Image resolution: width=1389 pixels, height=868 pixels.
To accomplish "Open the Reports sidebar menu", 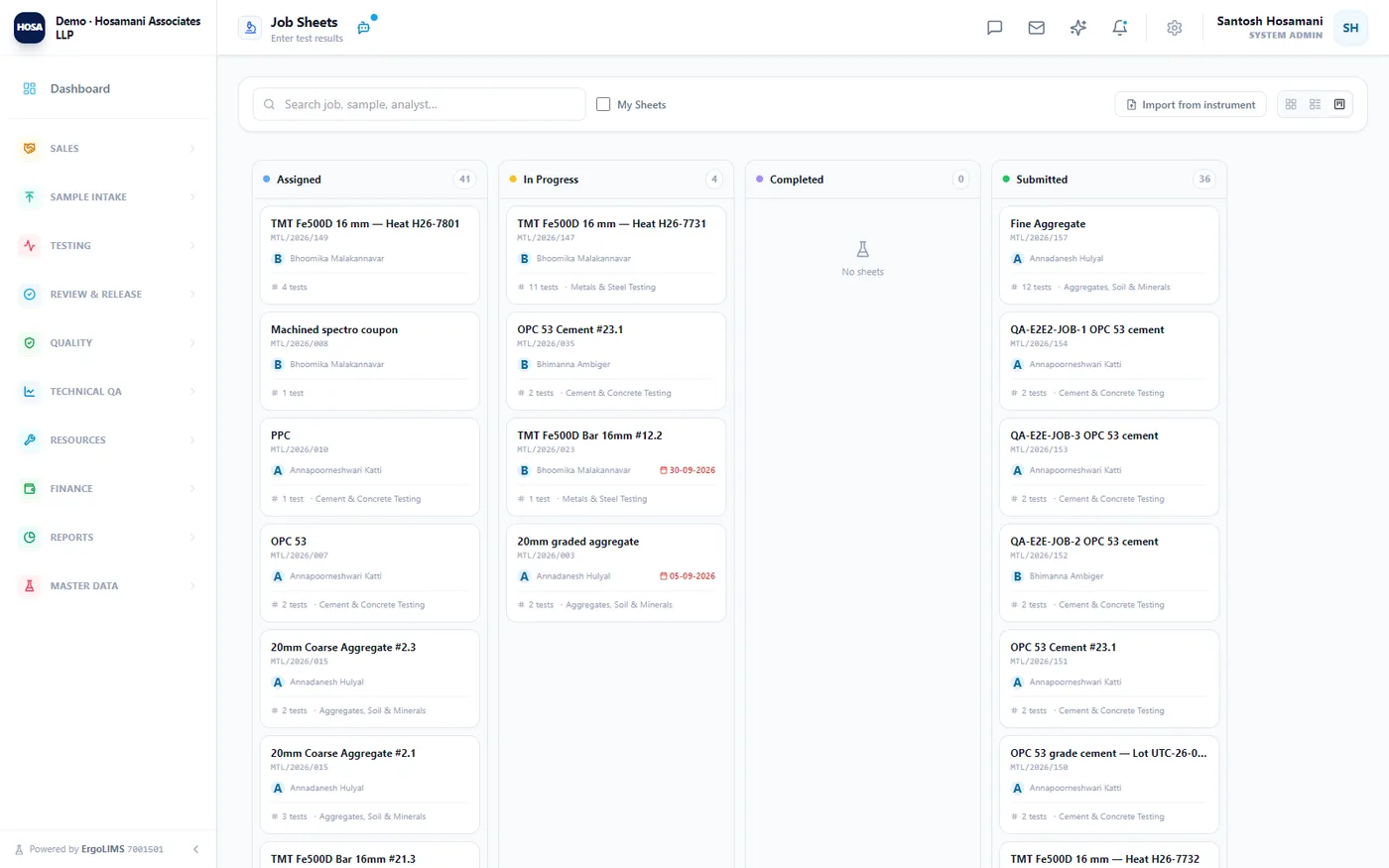I will click(x=108, y=538).
